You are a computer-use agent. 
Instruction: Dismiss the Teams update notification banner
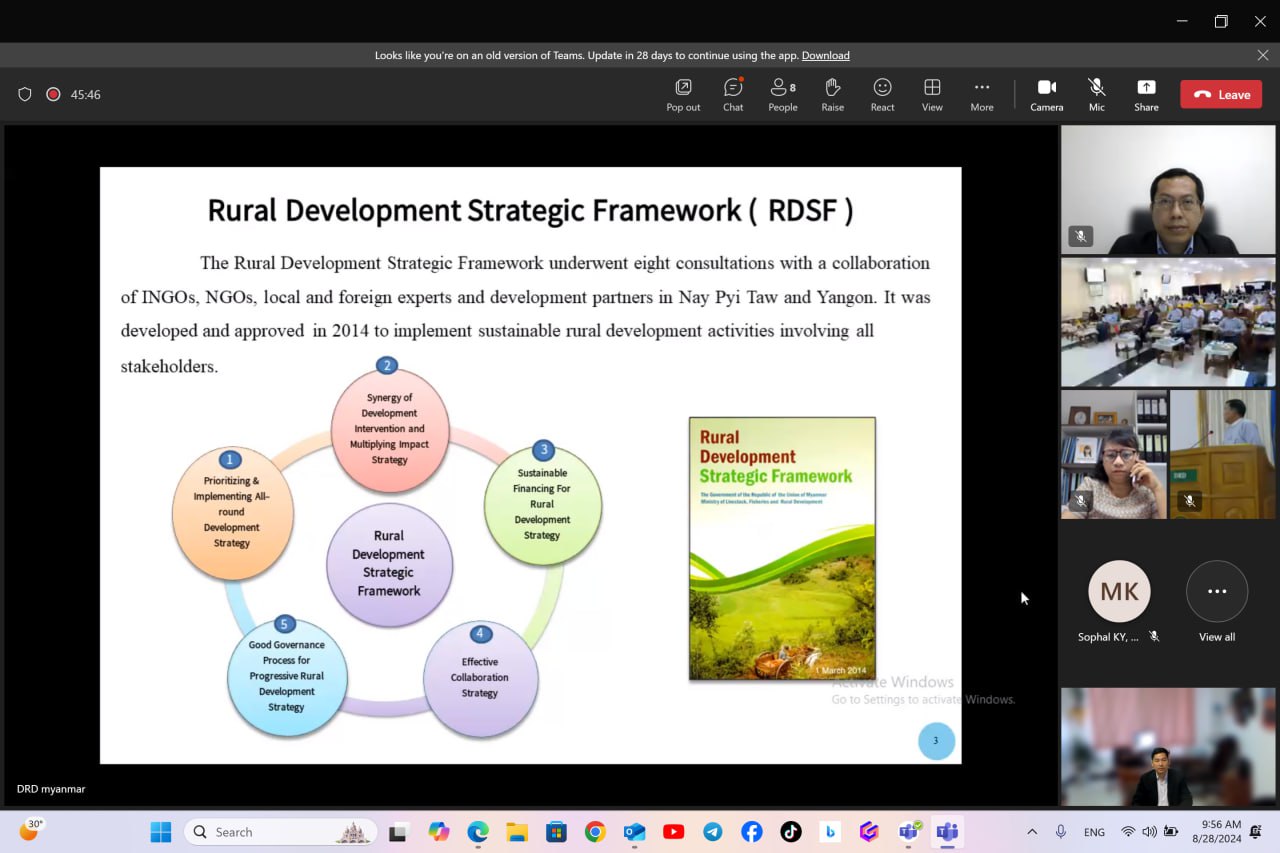(x=1263, y=55)
